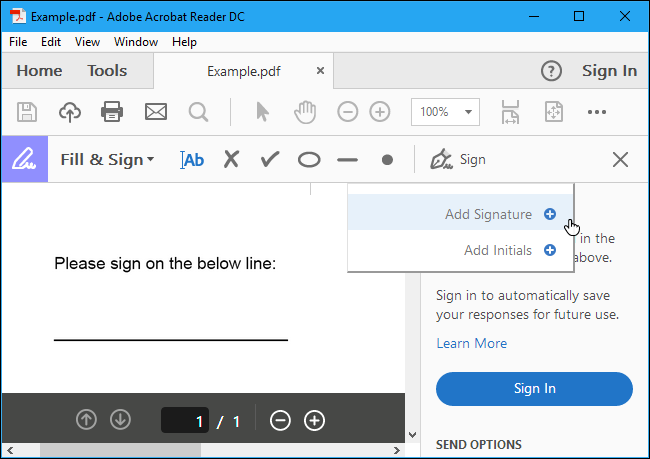
Task: Click the page number input field
Action: (x=186, y=421)
